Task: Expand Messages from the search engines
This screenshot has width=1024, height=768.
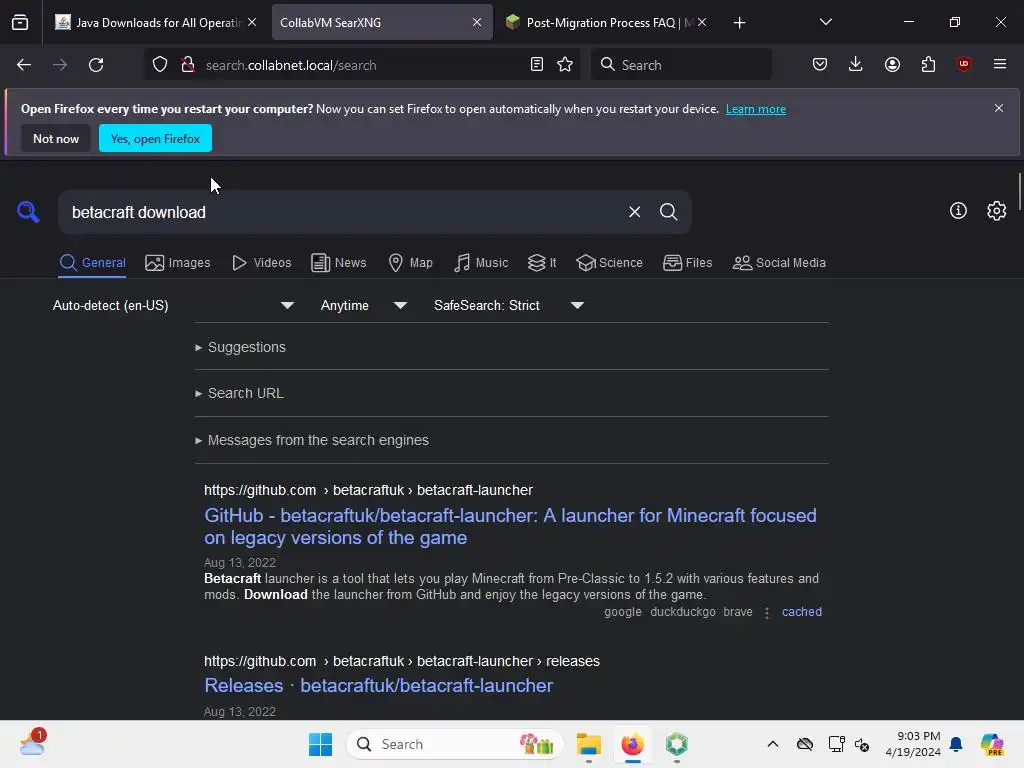Action: pyautogui.click(x=312, y=440)
